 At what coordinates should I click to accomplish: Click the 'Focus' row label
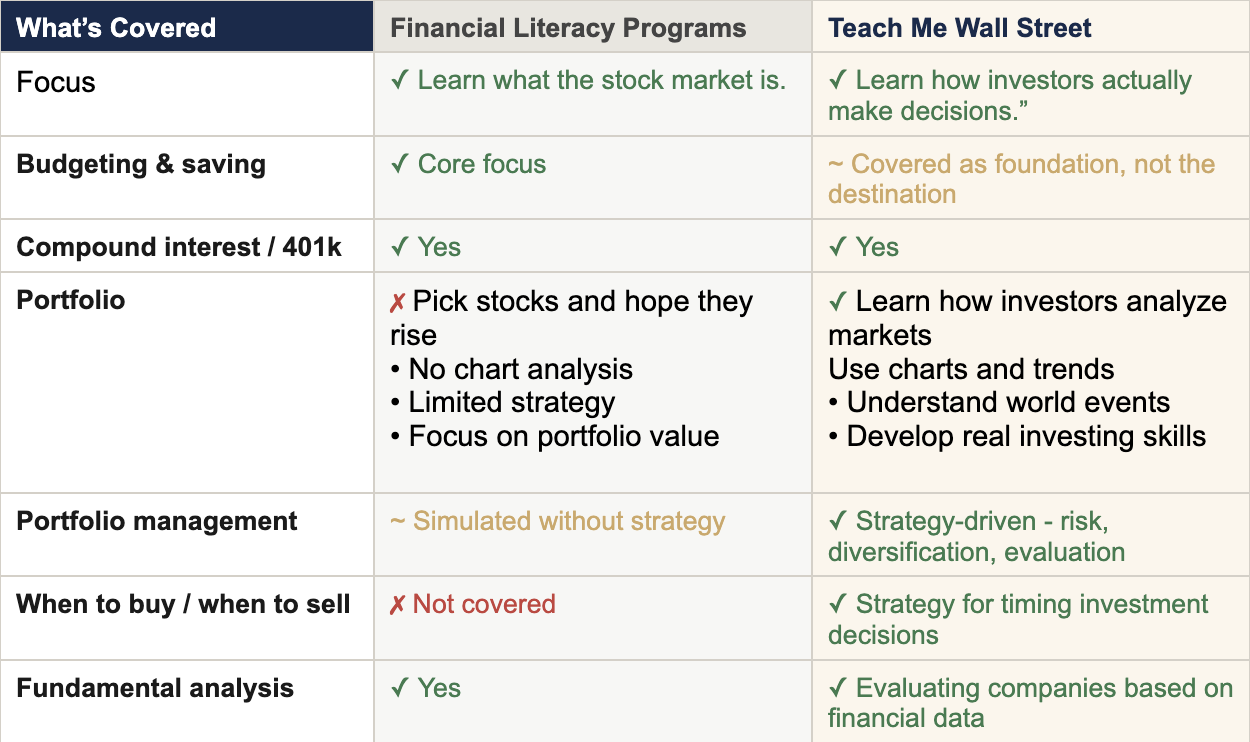(56, 82)
